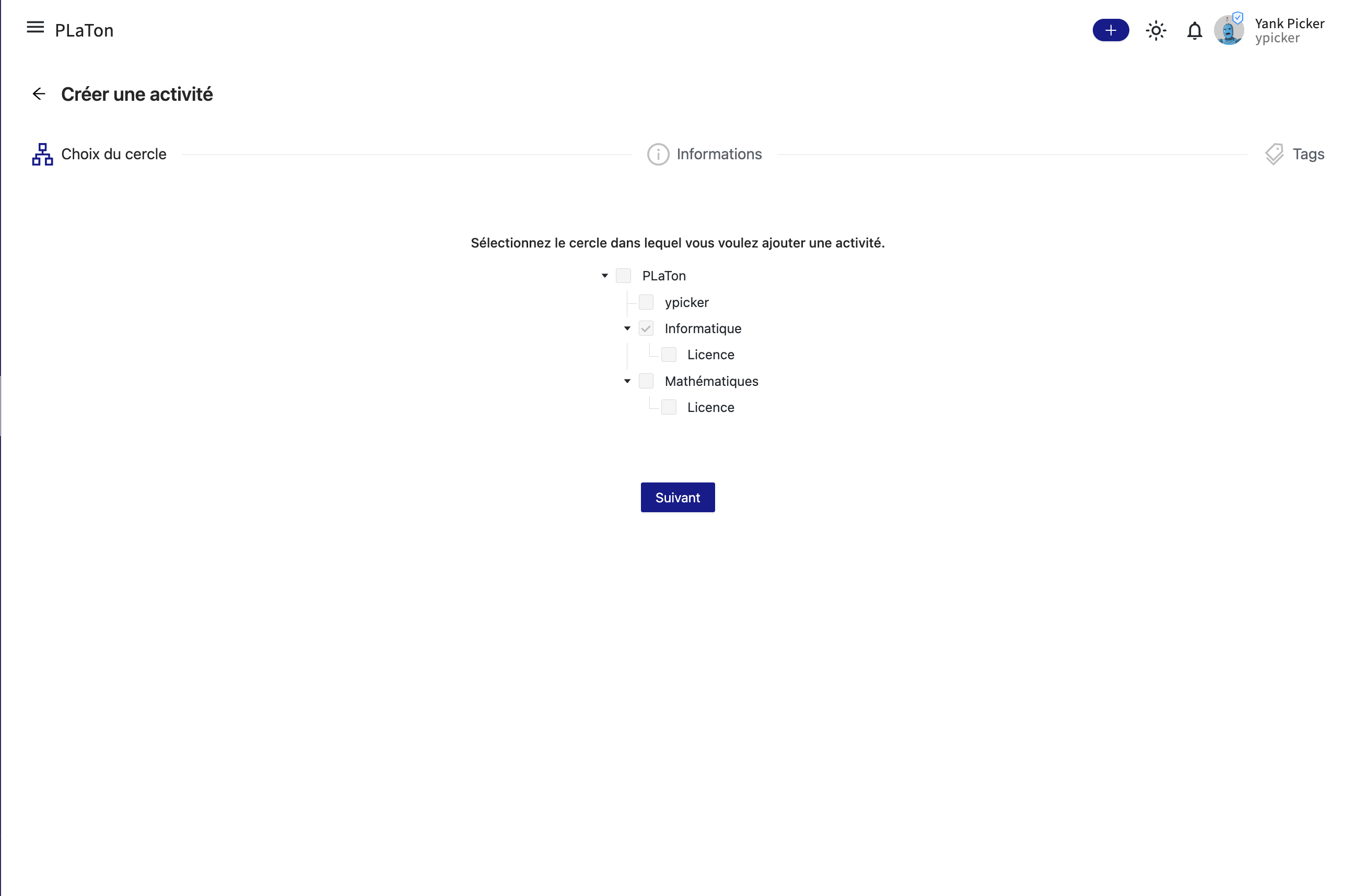Image resolution: width=1355 pixels, height=896 pixels.
Task: Expand the Mathématiques subtree
Action: tap(627, 381)
